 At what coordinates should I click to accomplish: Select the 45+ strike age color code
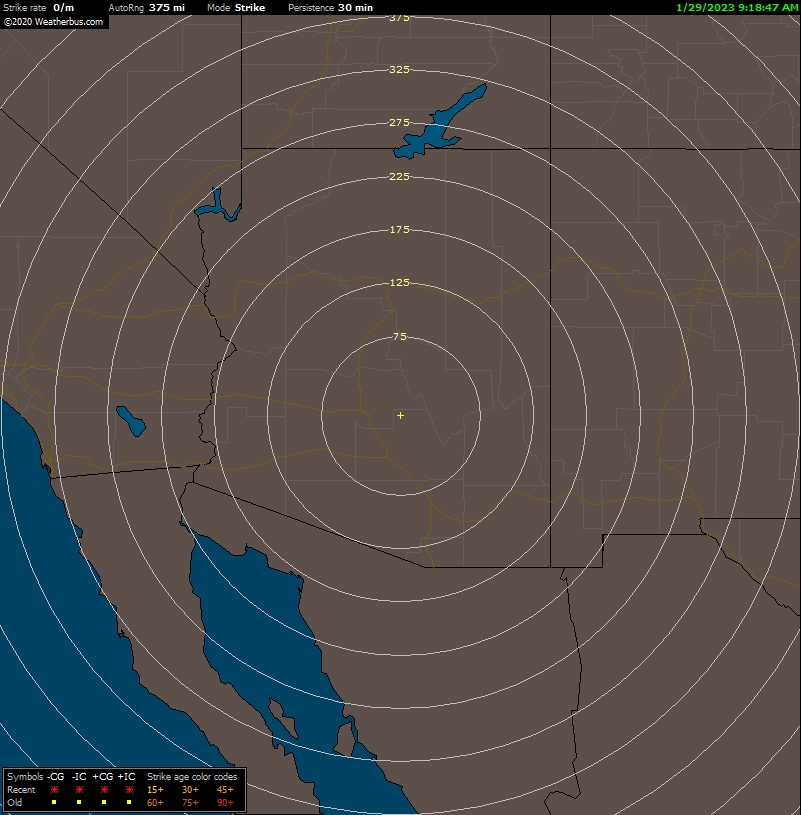pyautogui.click(x=225, y=790)
